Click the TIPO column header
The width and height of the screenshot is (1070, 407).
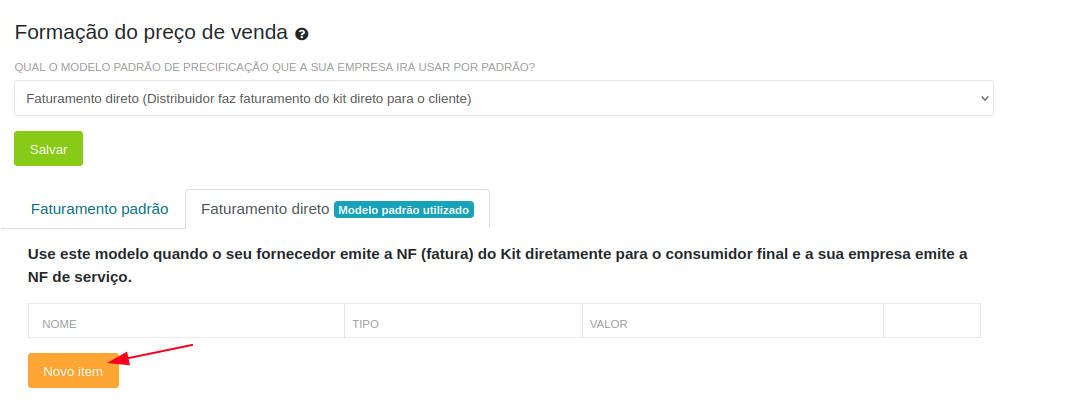pyautogui.click(x=366, y=324)
